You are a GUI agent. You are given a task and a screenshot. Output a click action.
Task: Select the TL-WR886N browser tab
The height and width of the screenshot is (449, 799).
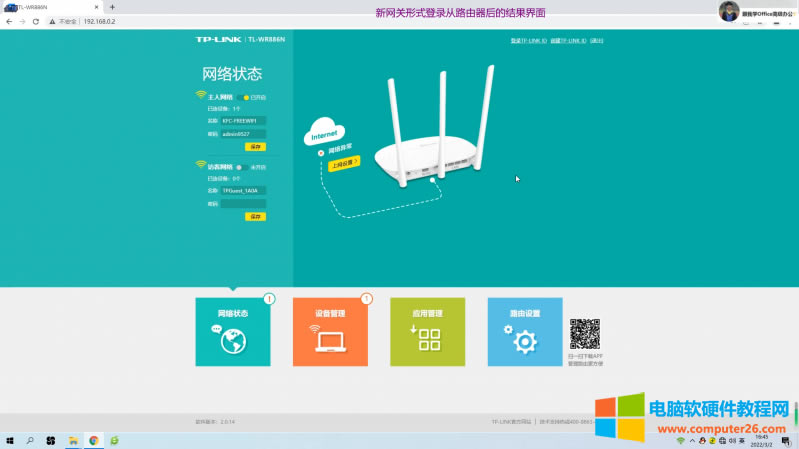point(51,7)
